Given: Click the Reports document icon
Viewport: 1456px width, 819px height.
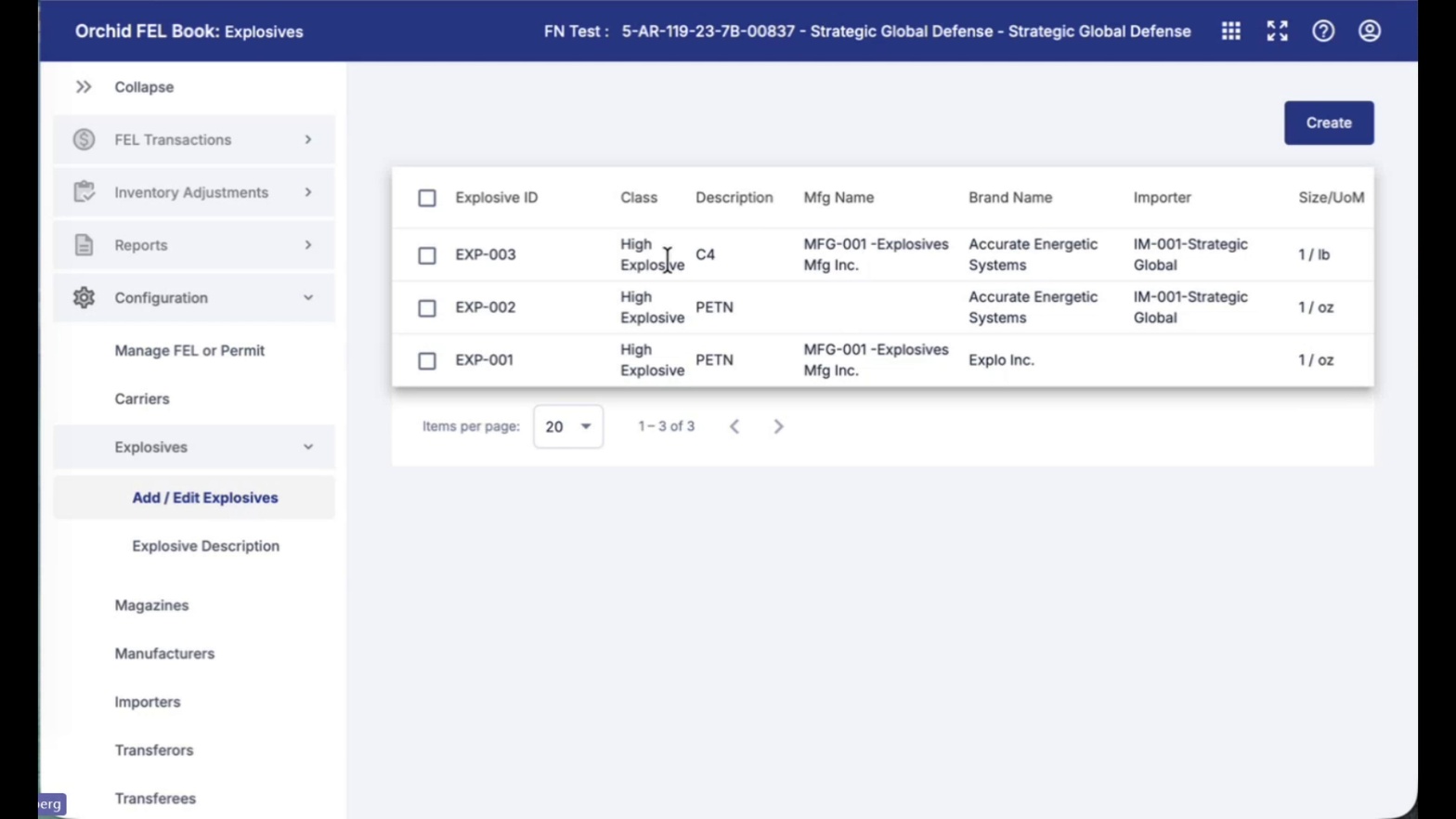Looking at the screenshot, I should tap(84, 245).
